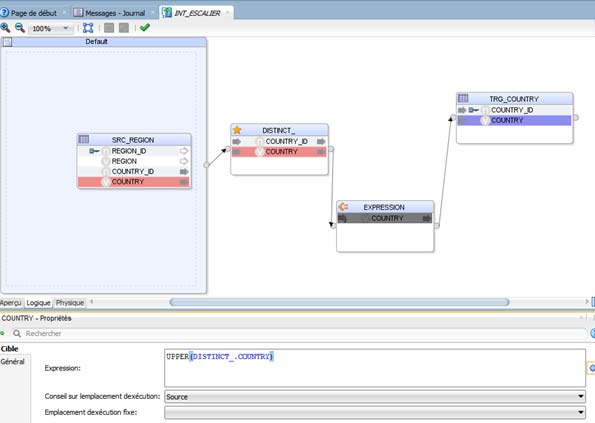Click the output arrow of REGION row
Image resolution: width=595 pixels, height=423 pixels.
pos(184,161)
